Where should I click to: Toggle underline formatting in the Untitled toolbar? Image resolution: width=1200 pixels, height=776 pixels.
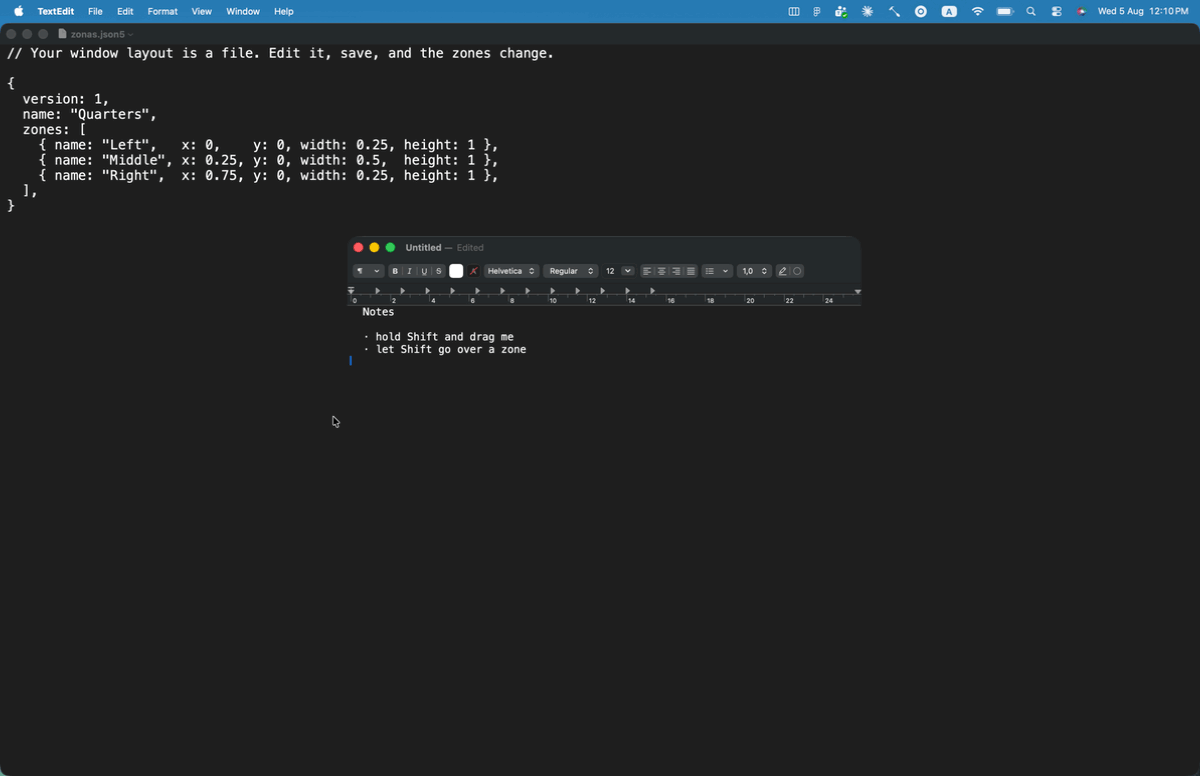point(424,271)
